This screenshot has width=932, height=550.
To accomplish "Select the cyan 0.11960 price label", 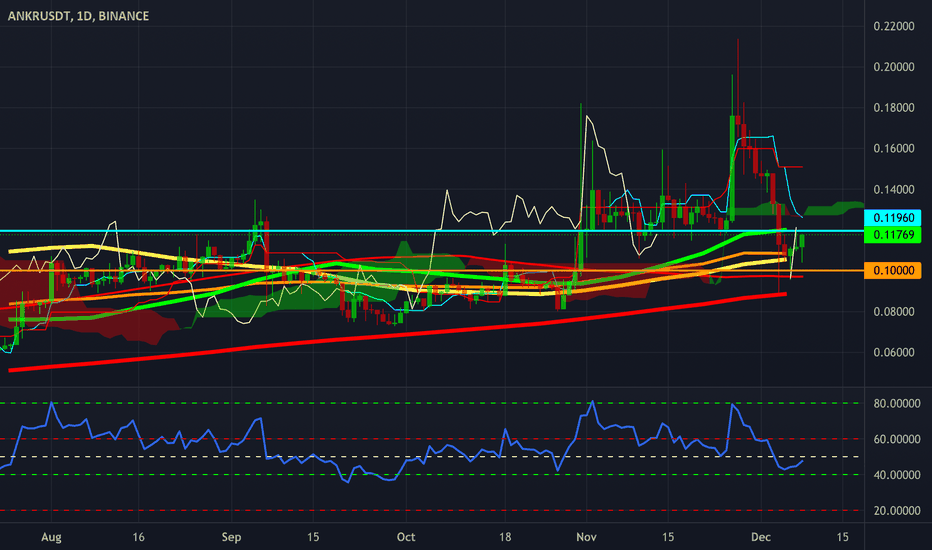I will (893, 218).
